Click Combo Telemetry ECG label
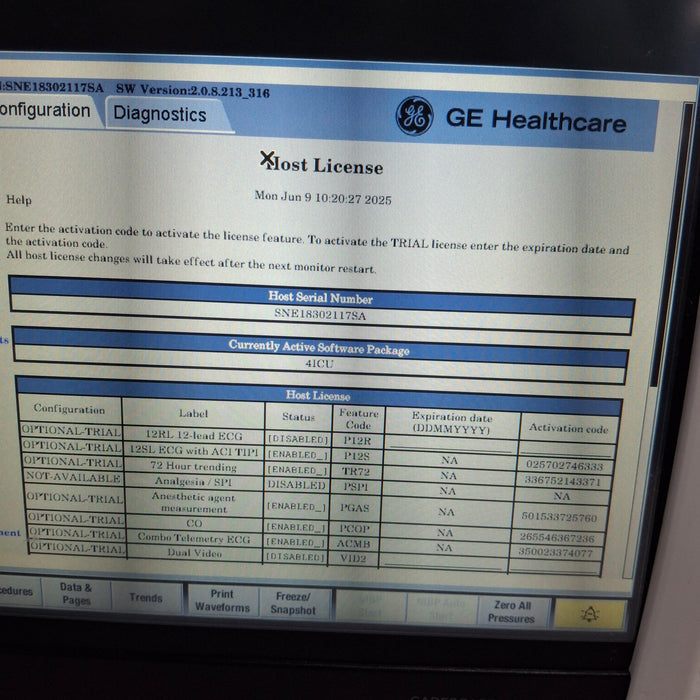The image size is (700, 700). point(194,538)
